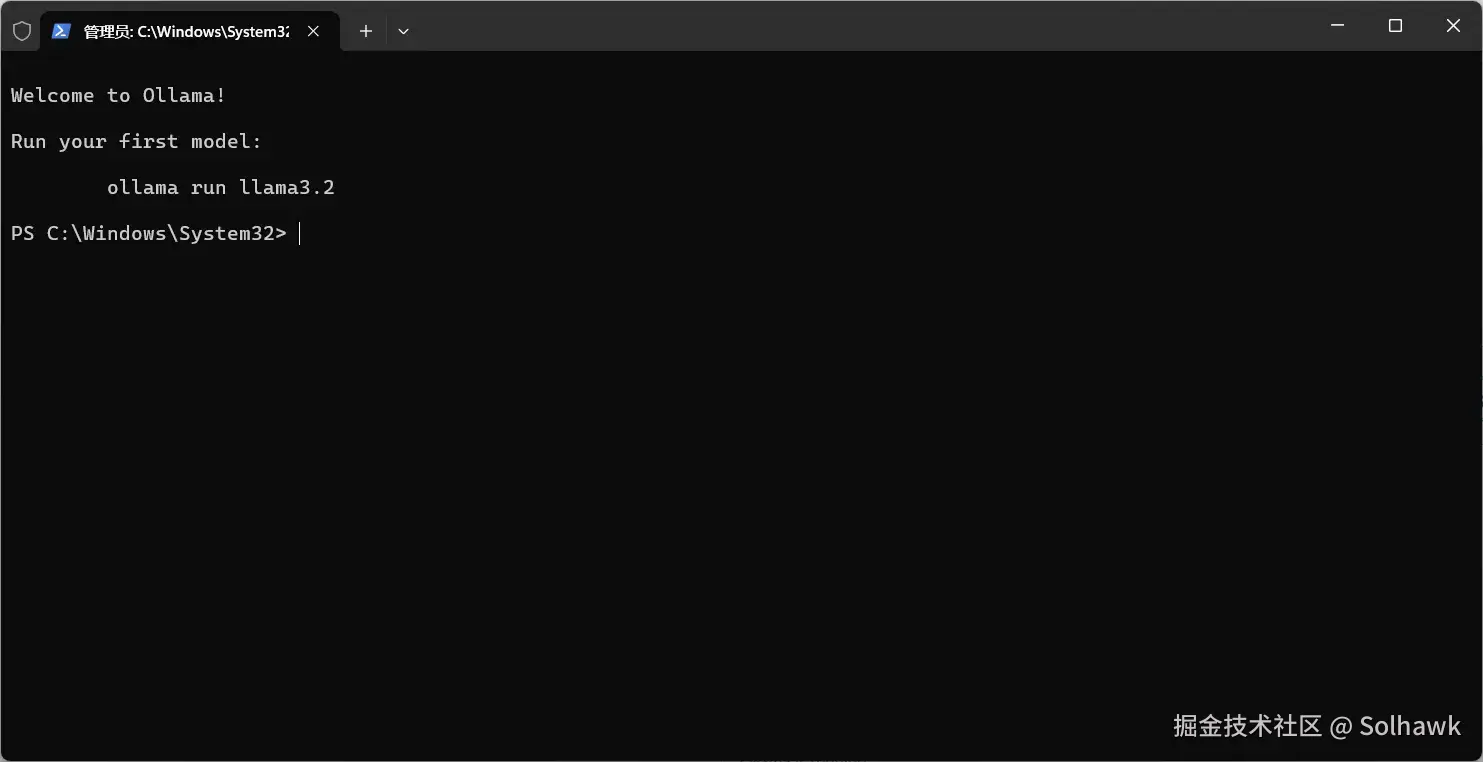
Task: Maximize the terminal window
Action: 1396,26
